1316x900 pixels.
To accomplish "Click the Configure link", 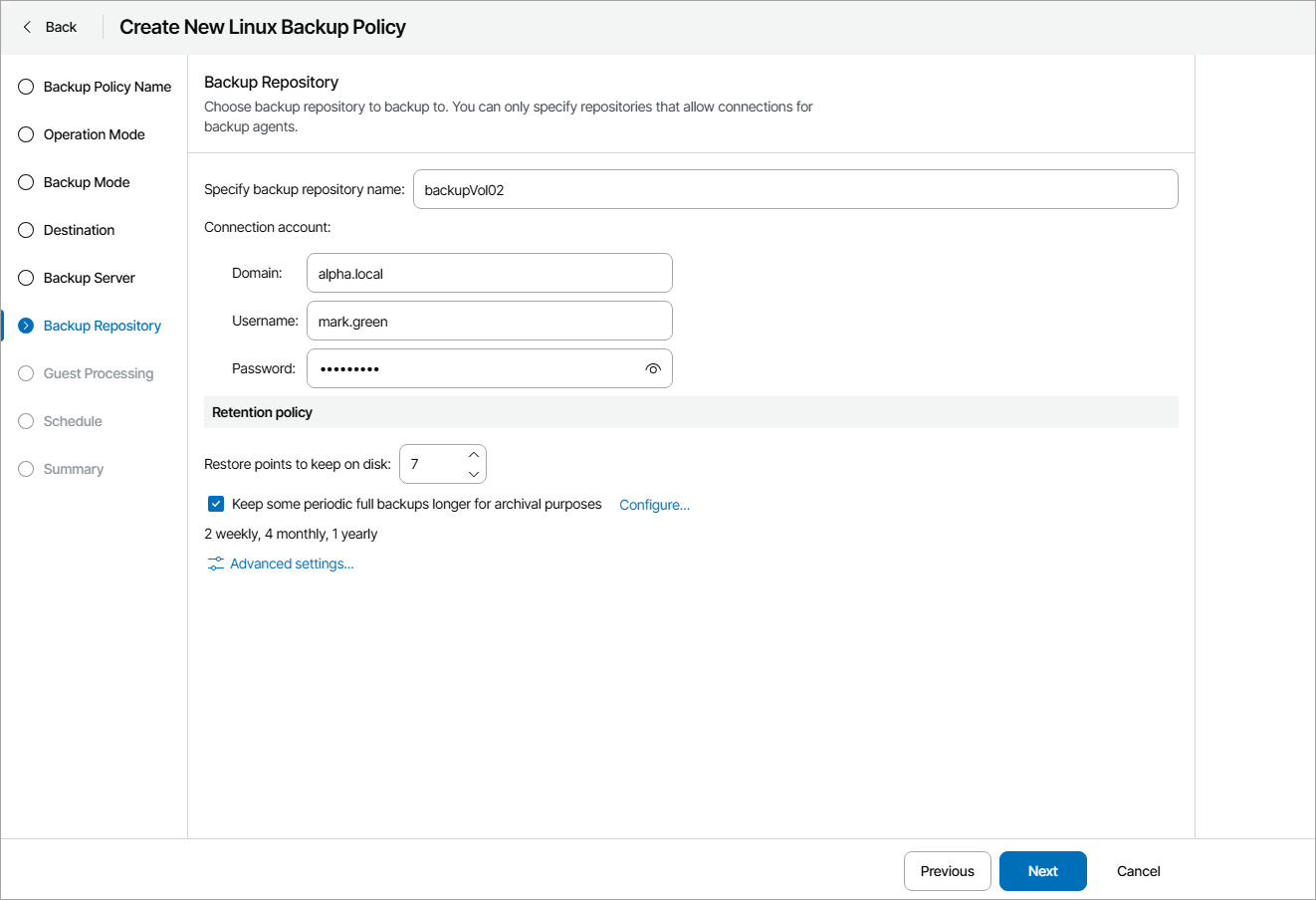I will pos(654,505).
